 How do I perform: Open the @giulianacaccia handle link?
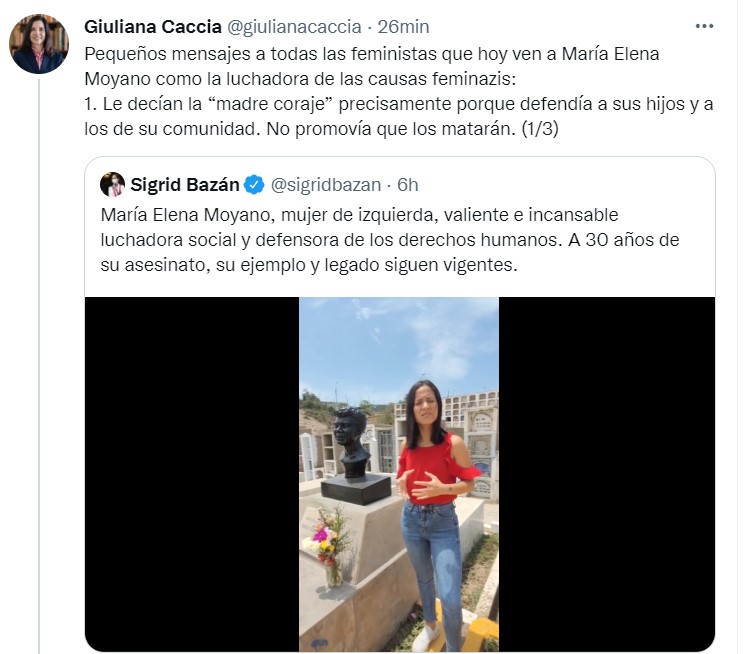(294, 27)
